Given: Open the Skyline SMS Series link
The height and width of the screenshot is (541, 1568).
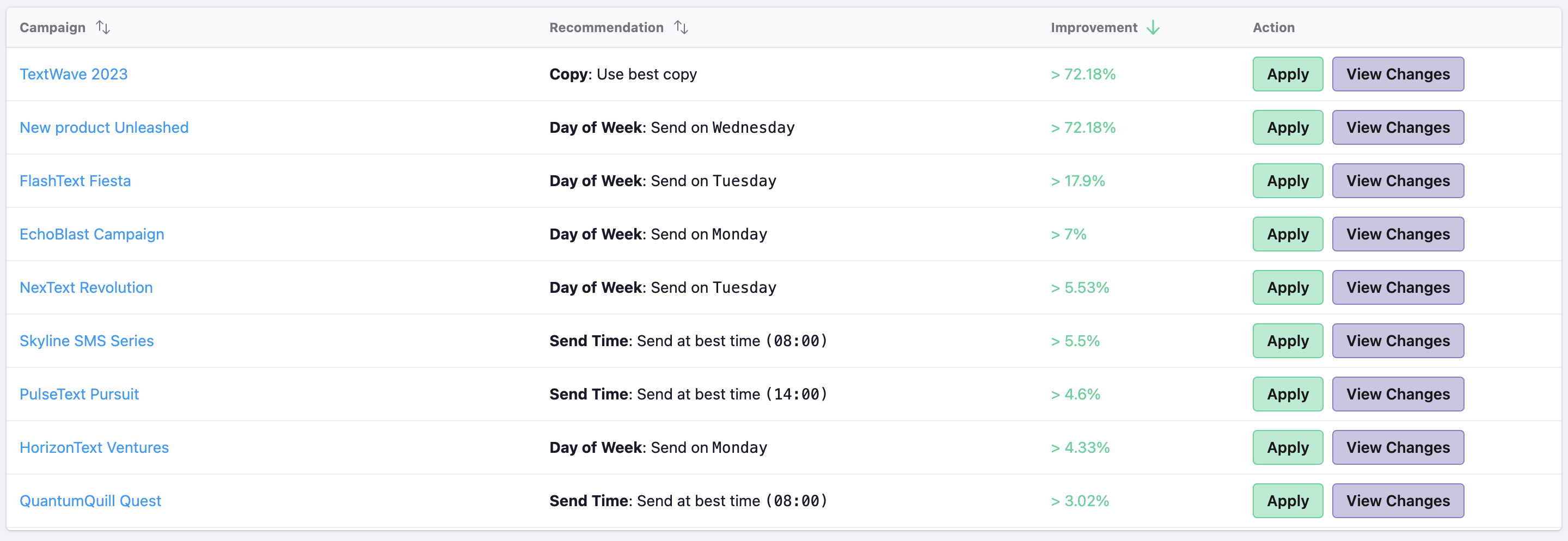Looking at the screenshot, I should tap(87, 341).
